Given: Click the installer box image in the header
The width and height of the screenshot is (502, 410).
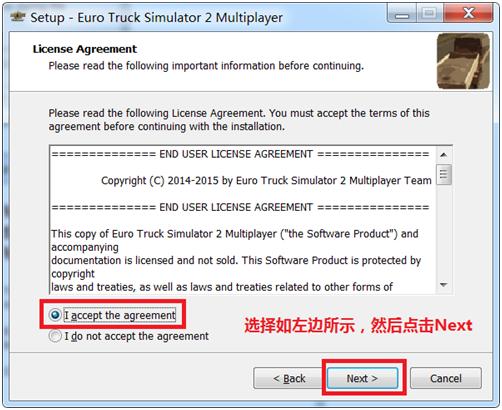Looking at the screenshot, I should point(463,61).
